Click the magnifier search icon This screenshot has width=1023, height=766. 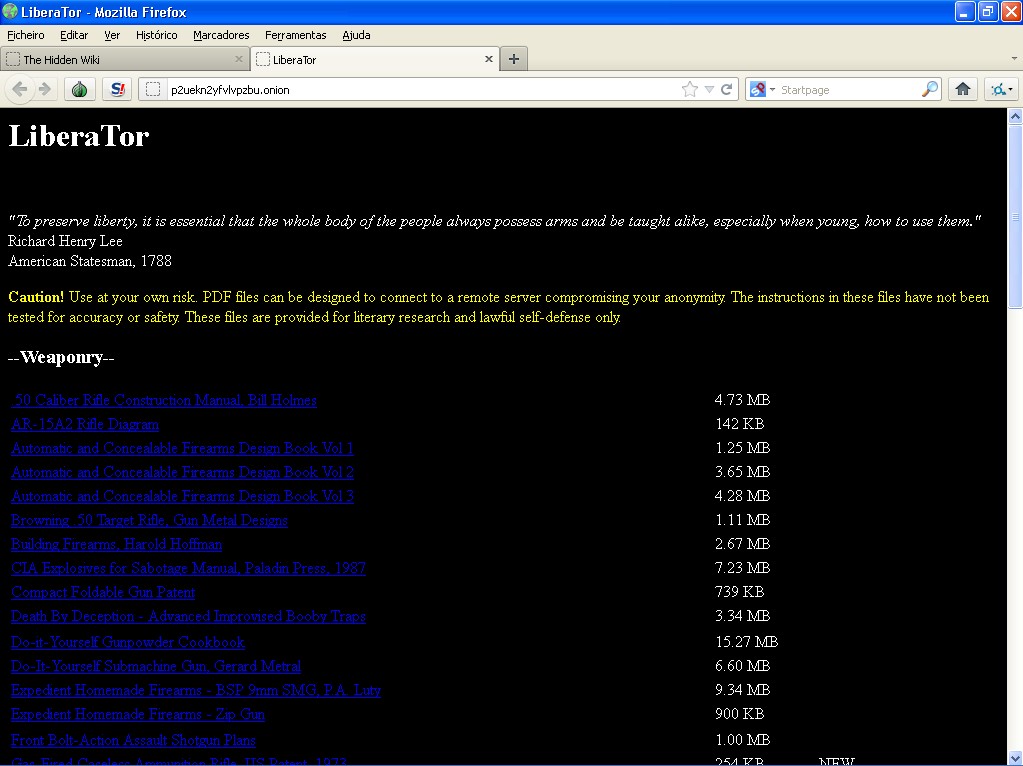tap(930, 89)
